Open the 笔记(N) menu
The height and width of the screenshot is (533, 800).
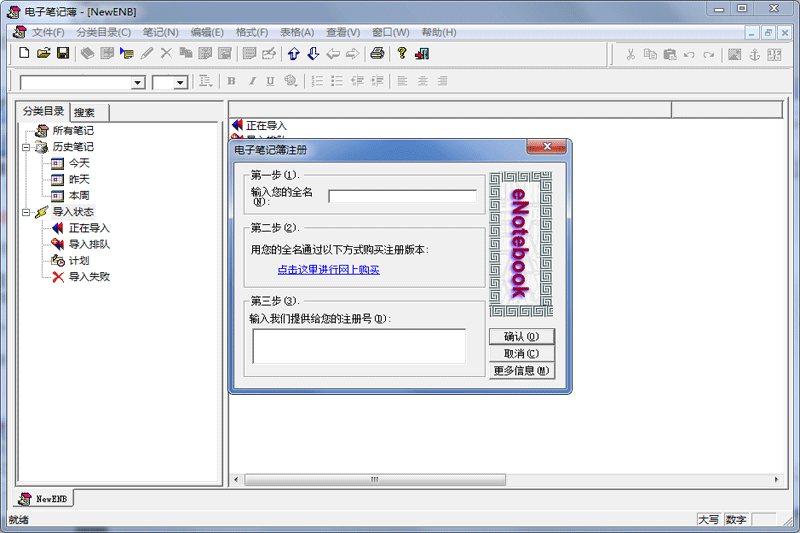tap(161, 33)
